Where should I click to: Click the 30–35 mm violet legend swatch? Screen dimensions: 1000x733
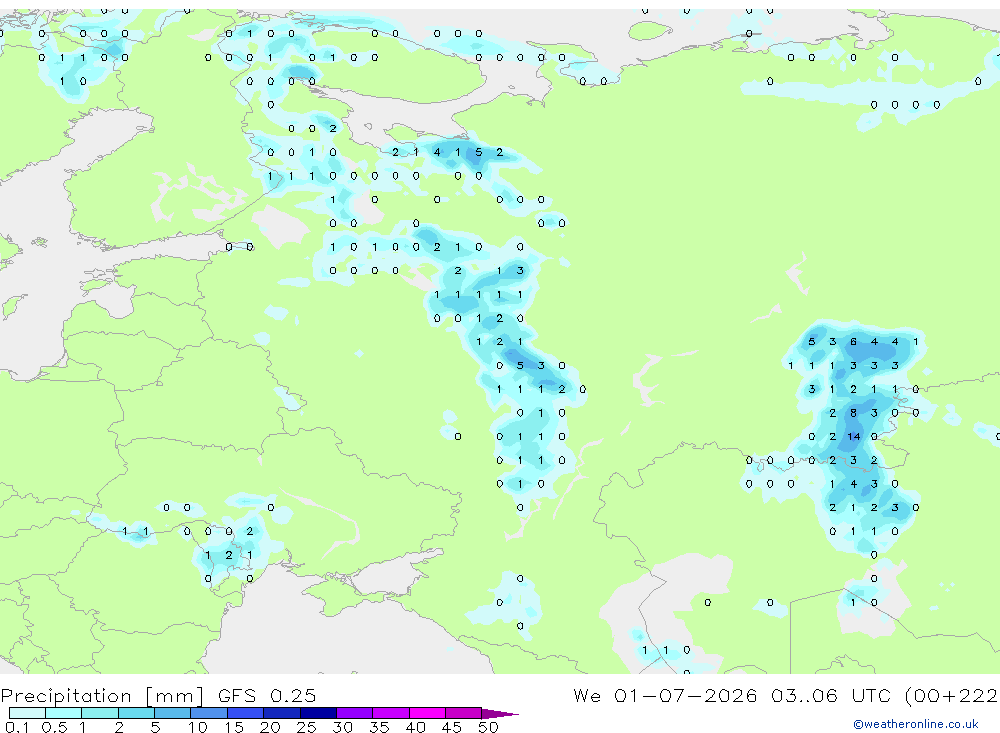click(355, 713)
